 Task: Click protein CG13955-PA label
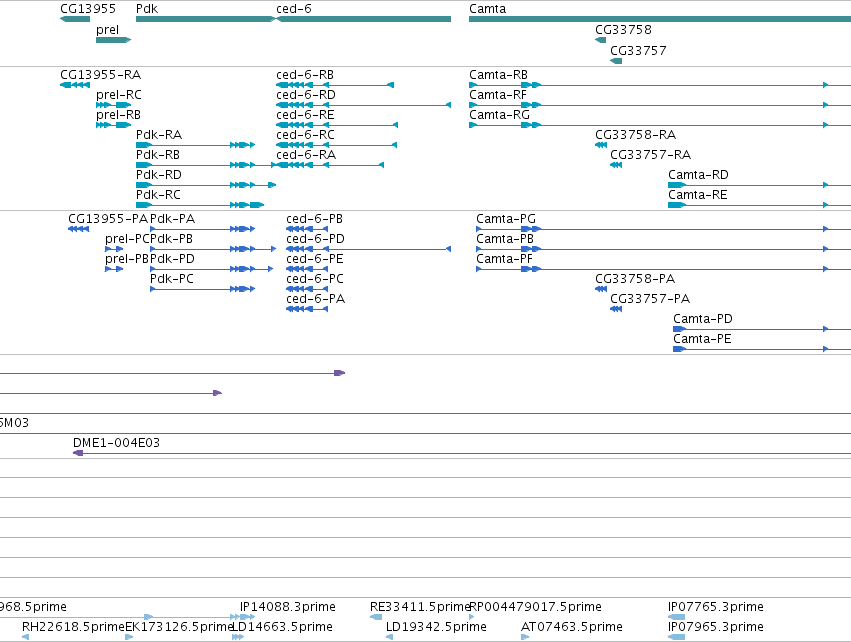pos(108,219)
